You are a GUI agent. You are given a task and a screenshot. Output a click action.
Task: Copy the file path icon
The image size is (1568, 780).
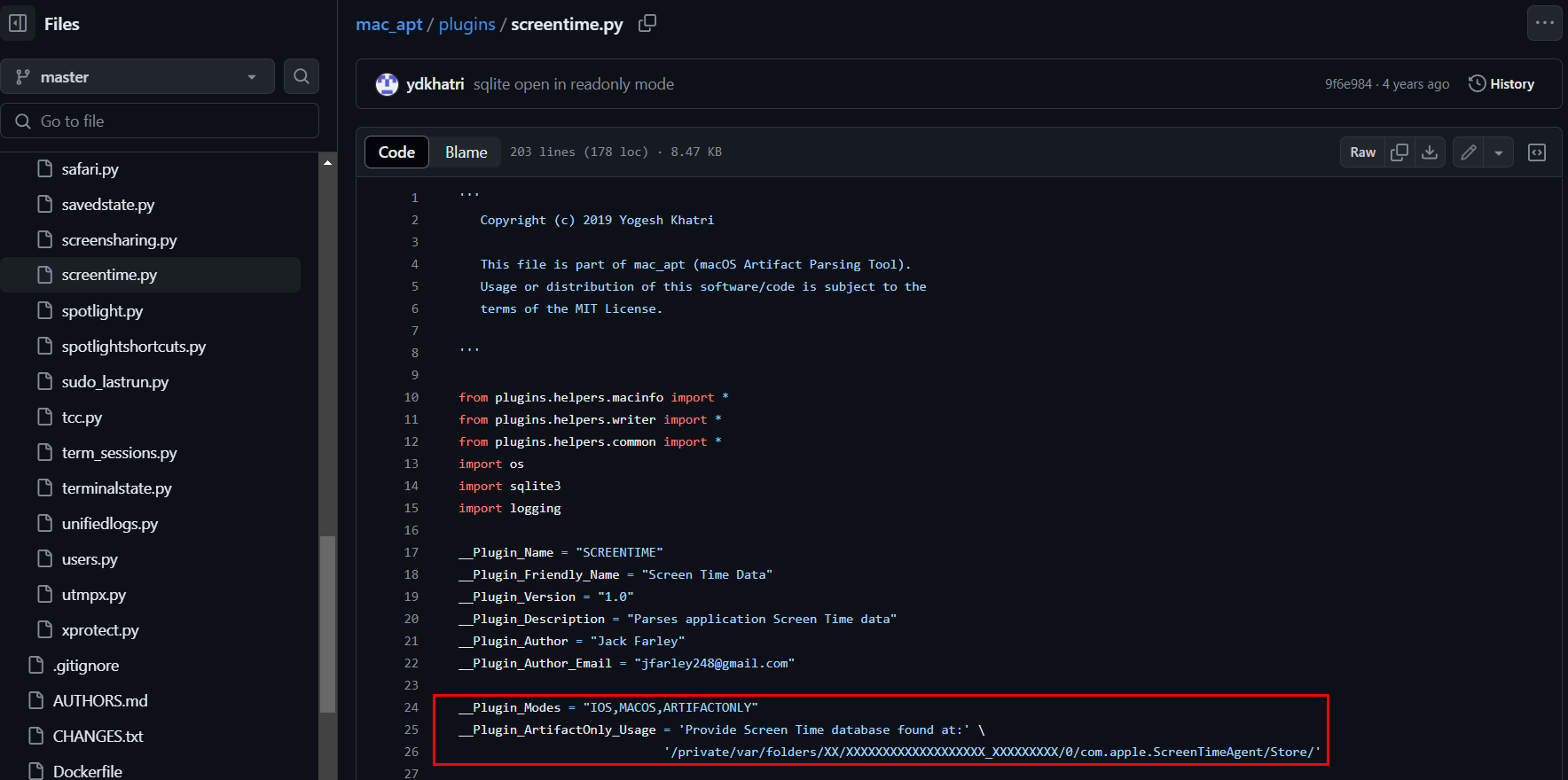click(x=647, y=24)
